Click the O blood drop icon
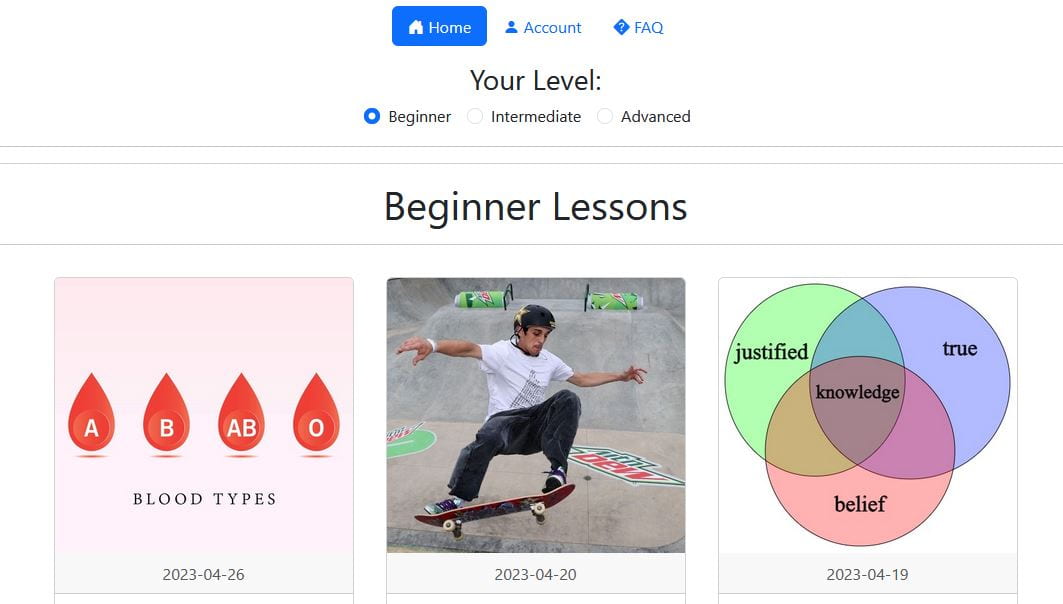Screen dimensions: 1063x604 point(317,414)
